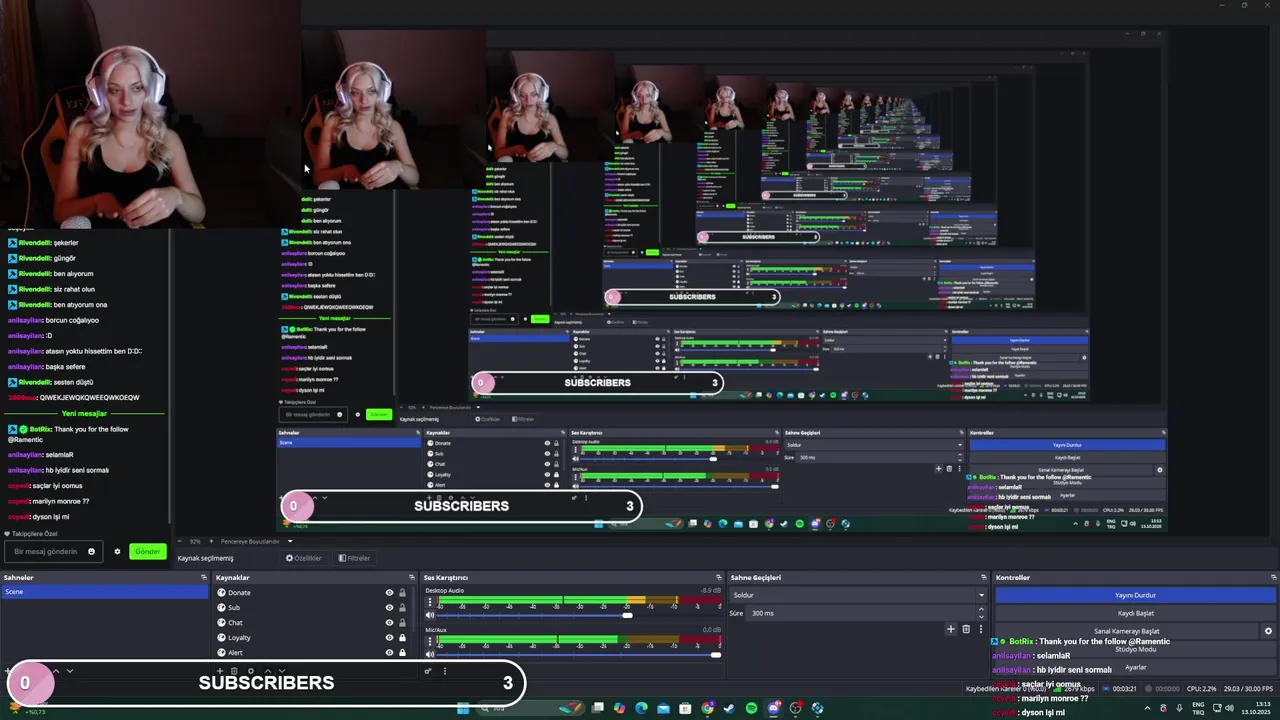The width and height of the screenshot is (1280, 720).
Task: Open virtual camera settings gear
Action: click(1268, 631)
